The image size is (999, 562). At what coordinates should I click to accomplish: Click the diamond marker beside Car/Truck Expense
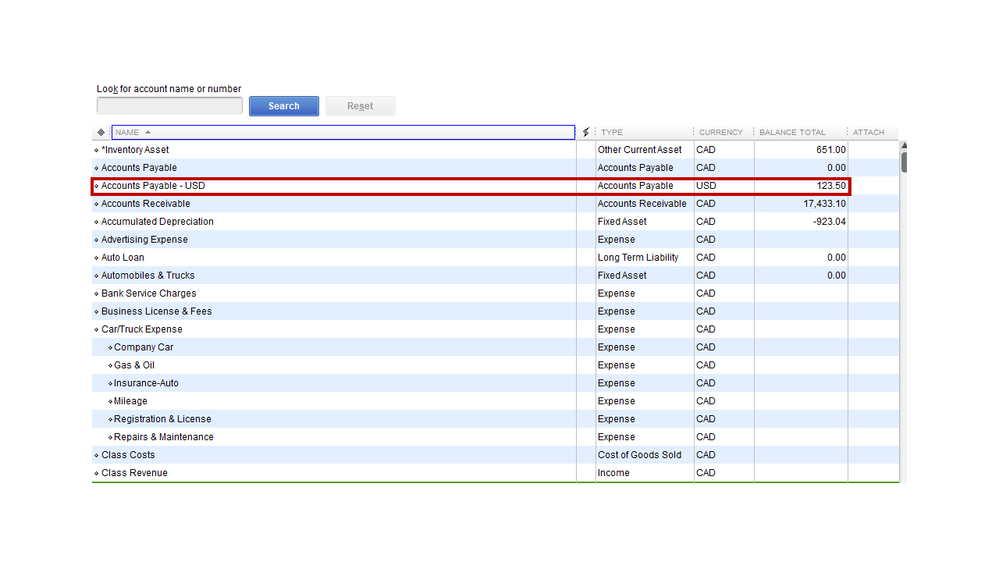coord(96,330)
